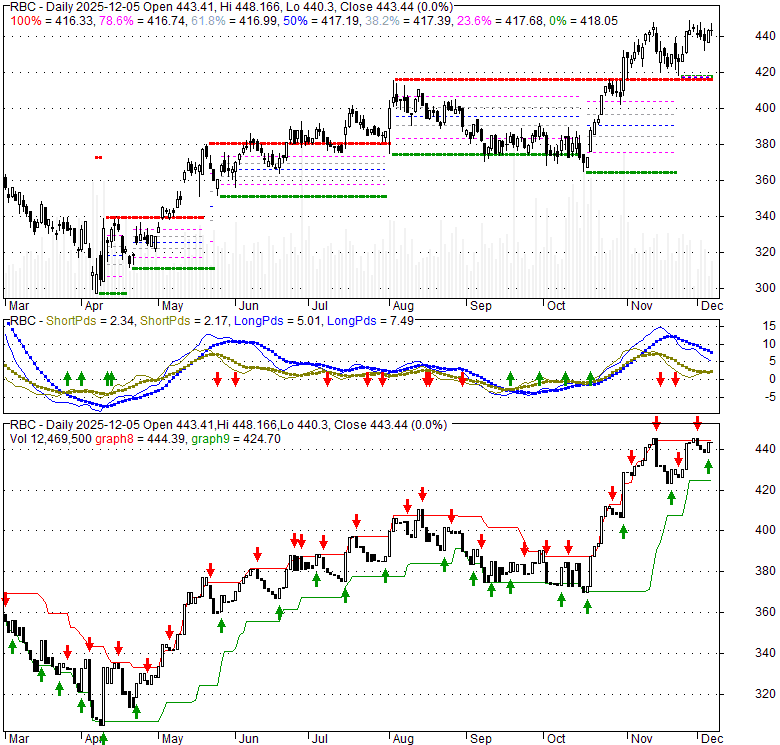This screenshot has height=745, width=780.
Task: Select the 'ShortPds = 2.17' oscillator legend
Action: tap(184, 321)
